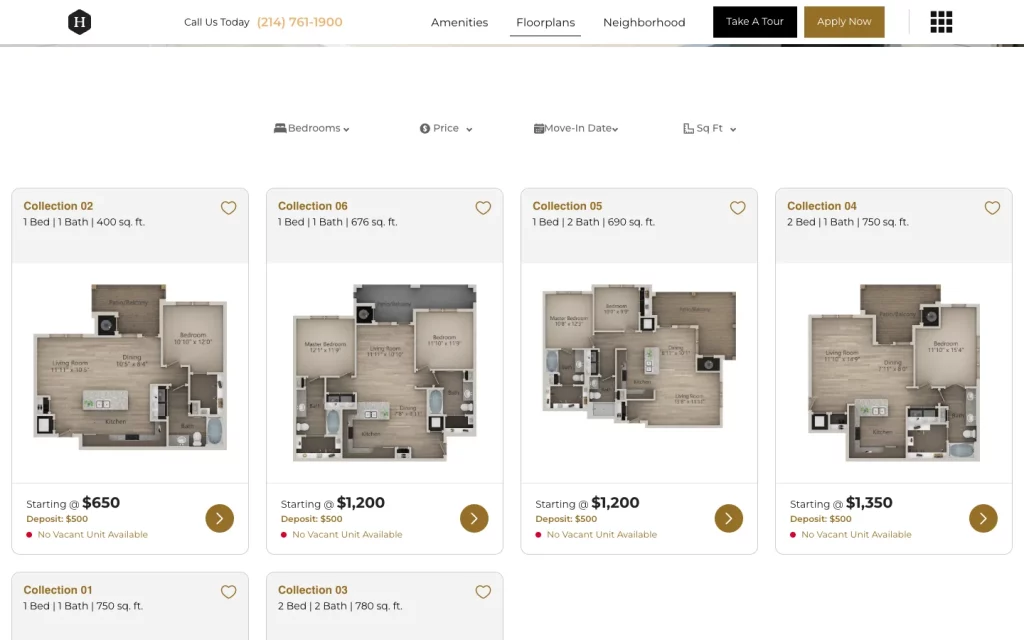Click '2 Bed | 2 Bath | 780 sq. ft.'
Image resolution: width=1024 pixels, height=640 pixels.
[x=340, y=606]
